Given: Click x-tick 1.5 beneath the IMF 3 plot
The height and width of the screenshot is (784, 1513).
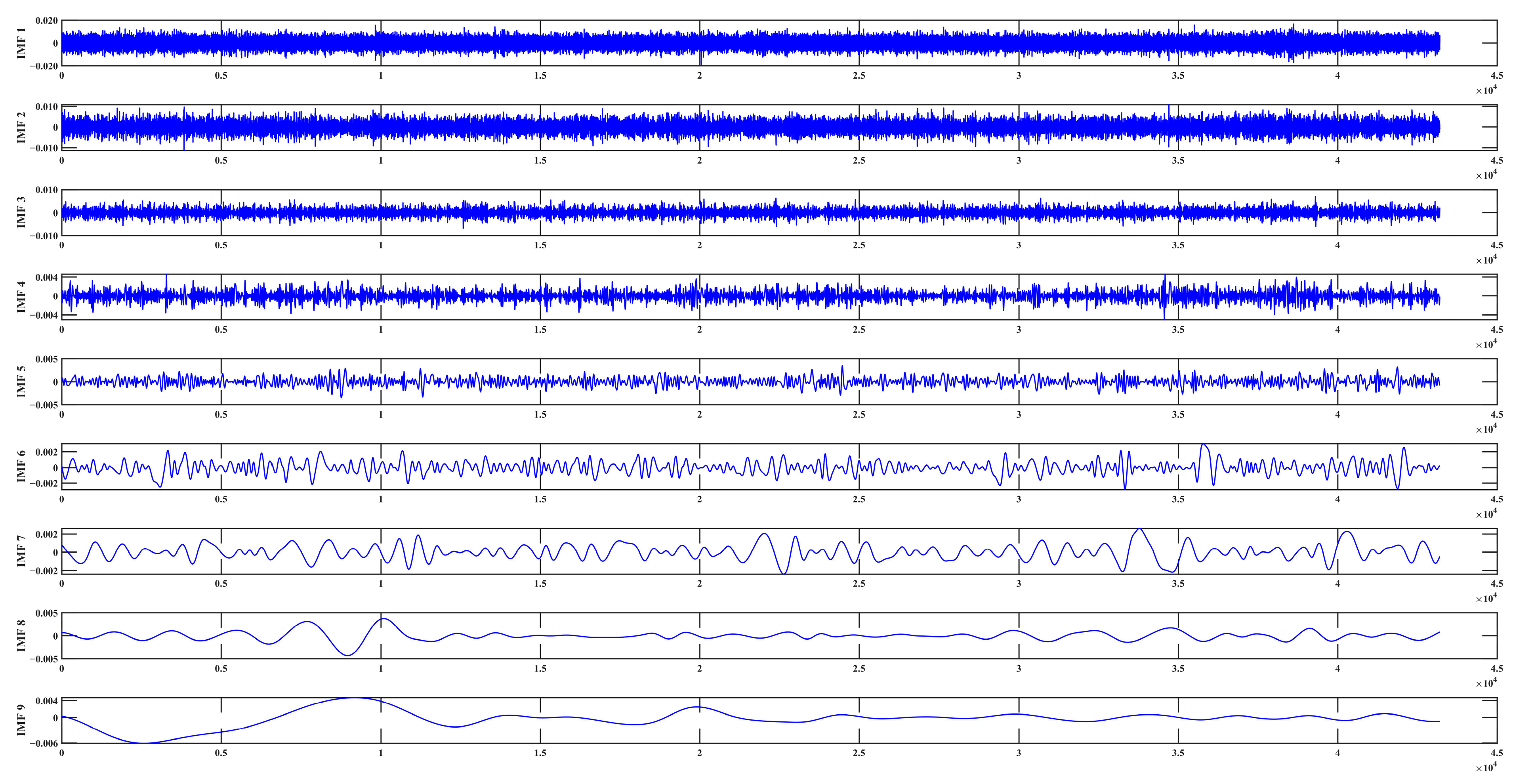Looking at the screenshot, I should pos(540,246).
